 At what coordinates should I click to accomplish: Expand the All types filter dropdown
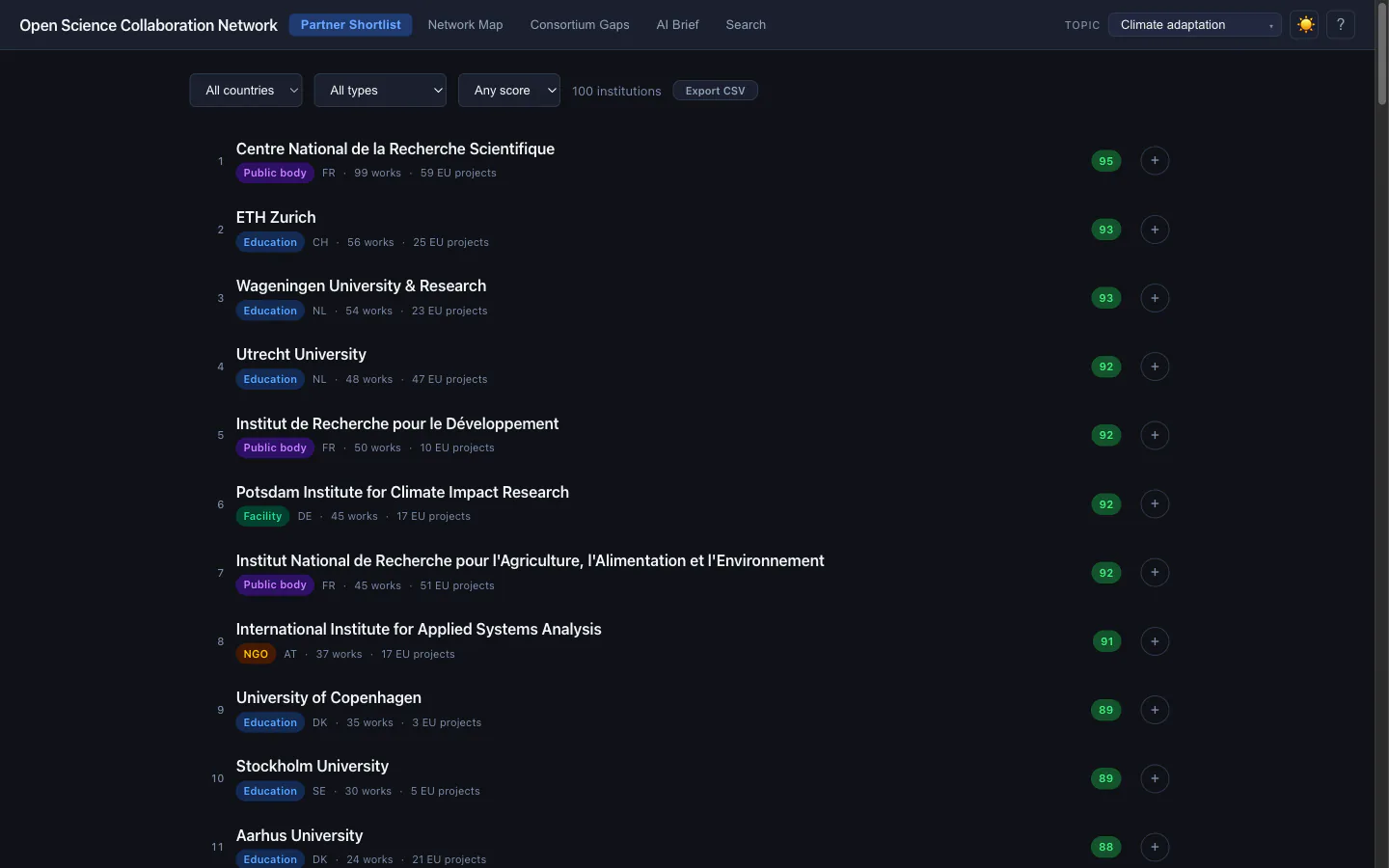click(x=380, y=91)
